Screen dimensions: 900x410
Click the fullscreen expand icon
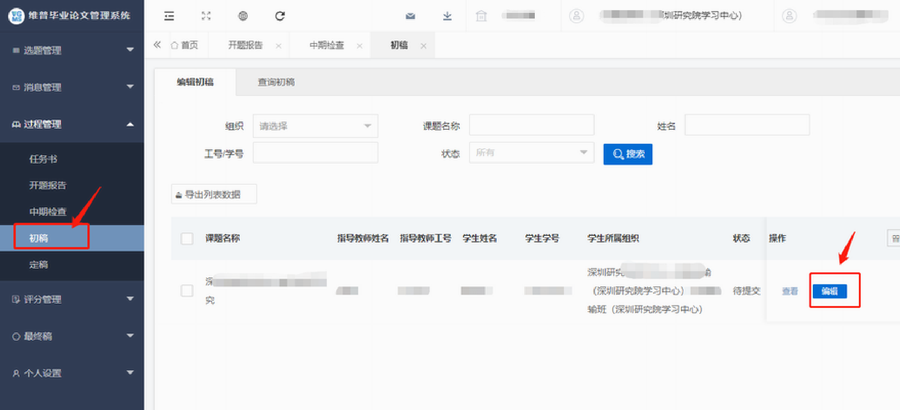(206, 16)
